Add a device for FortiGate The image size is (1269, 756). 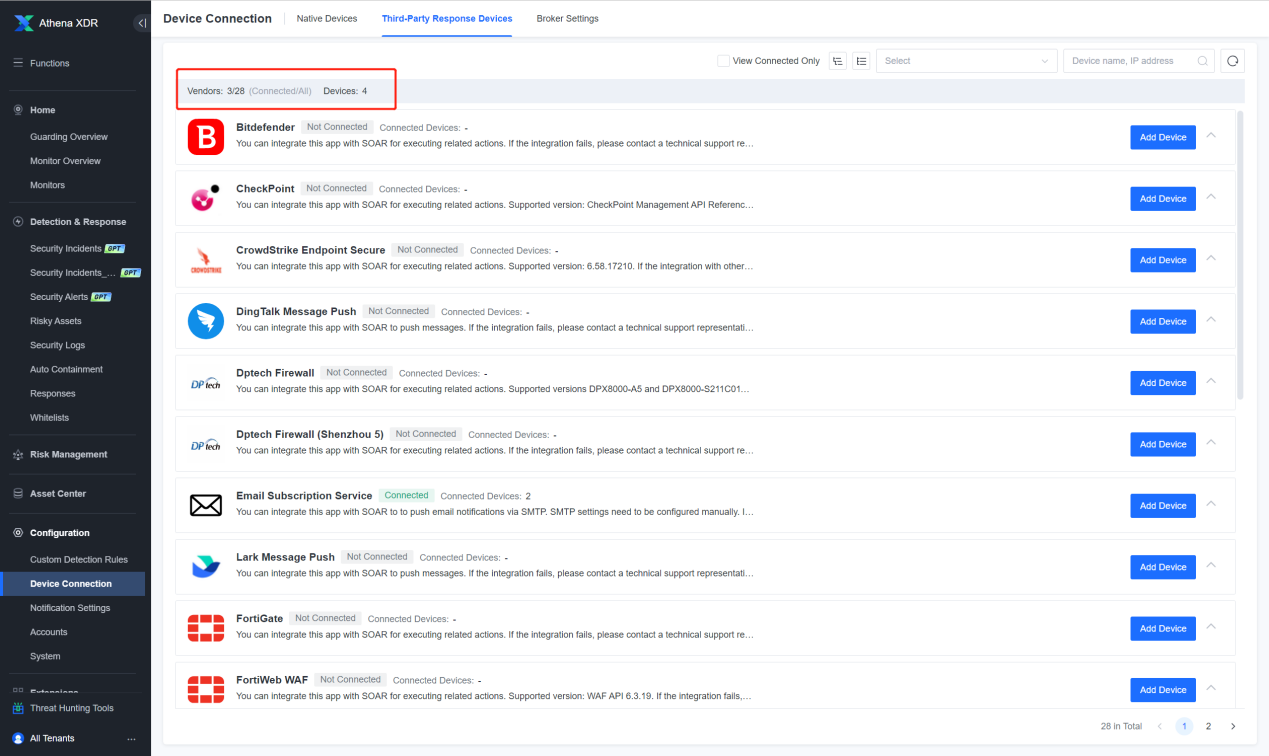tap(1163, 629)
